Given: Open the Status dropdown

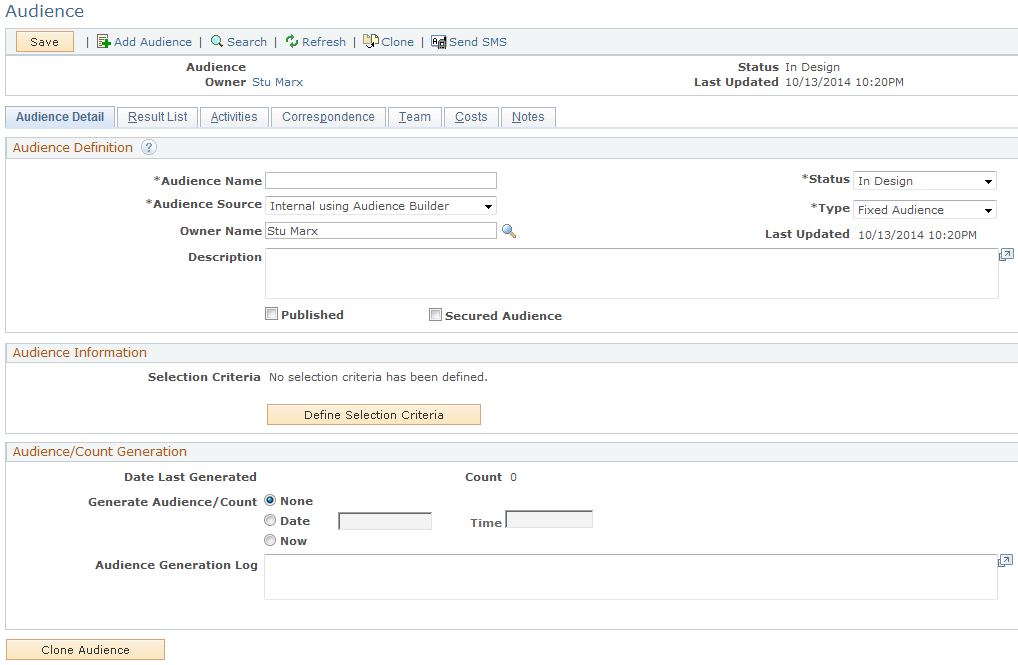Looking at the screenshot, I should 925,181.
